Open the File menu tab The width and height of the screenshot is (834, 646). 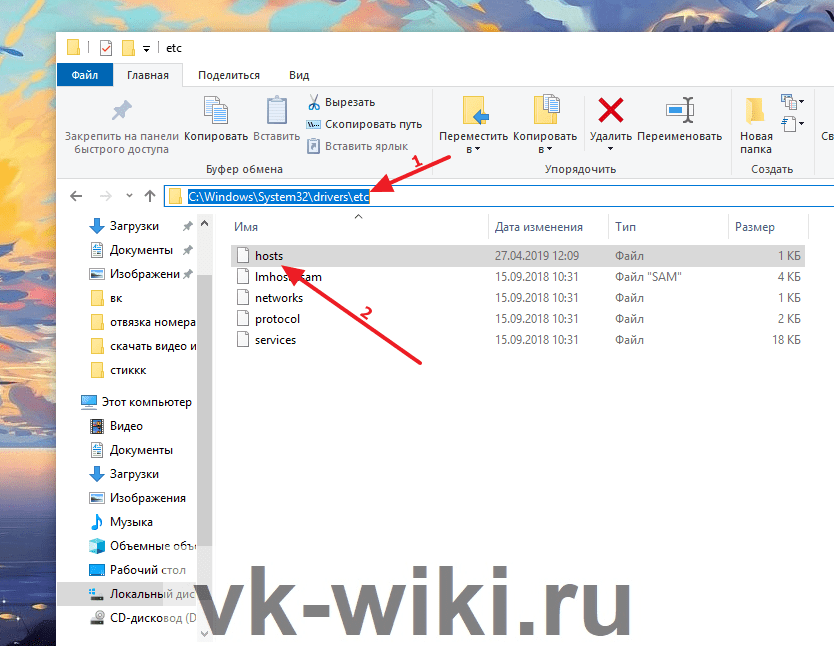click(84, 75)
